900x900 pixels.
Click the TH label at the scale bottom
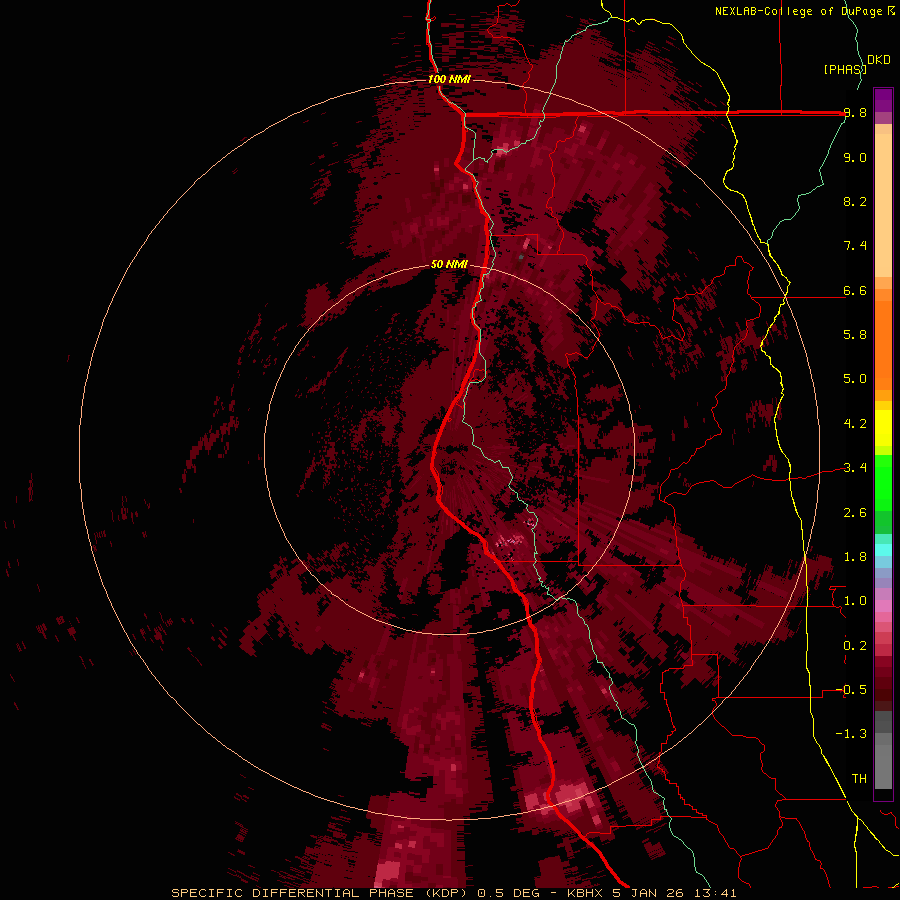859,778
